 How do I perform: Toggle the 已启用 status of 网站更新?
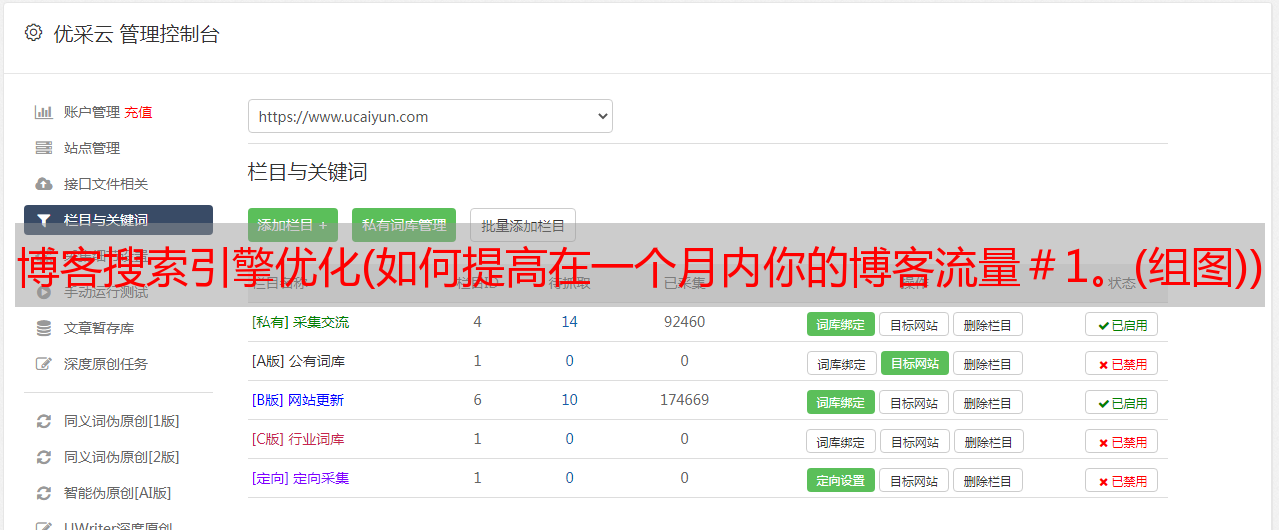click(1122, 402)
